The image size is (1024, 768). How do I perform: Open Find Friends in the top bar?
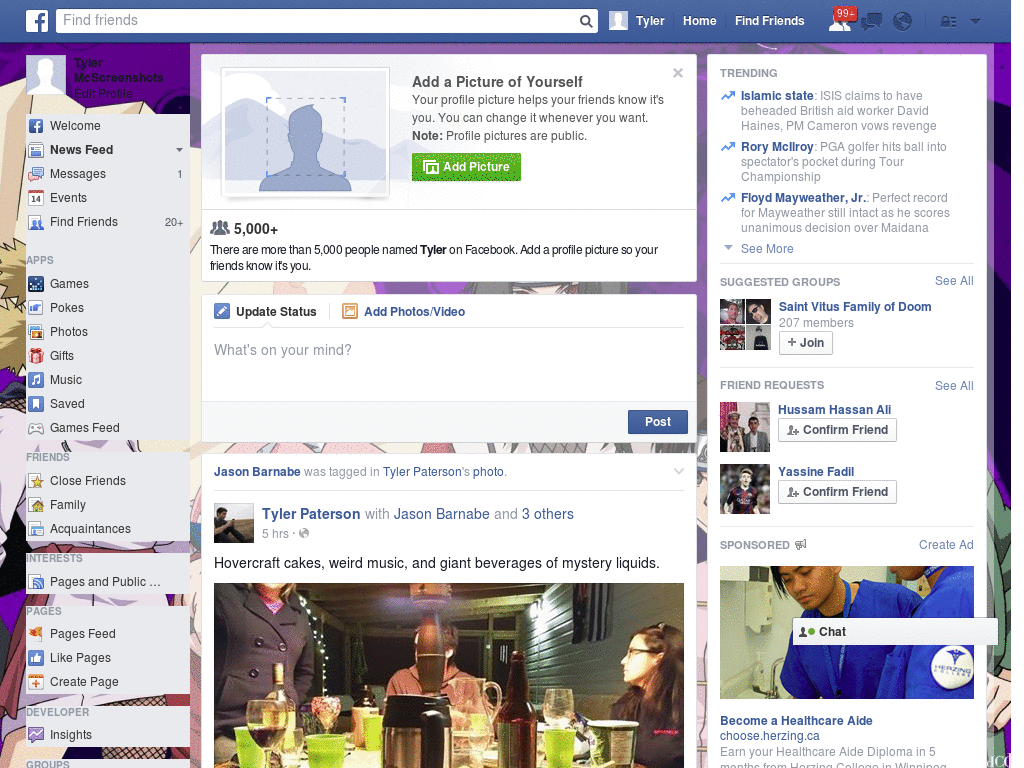coord(769,21)
